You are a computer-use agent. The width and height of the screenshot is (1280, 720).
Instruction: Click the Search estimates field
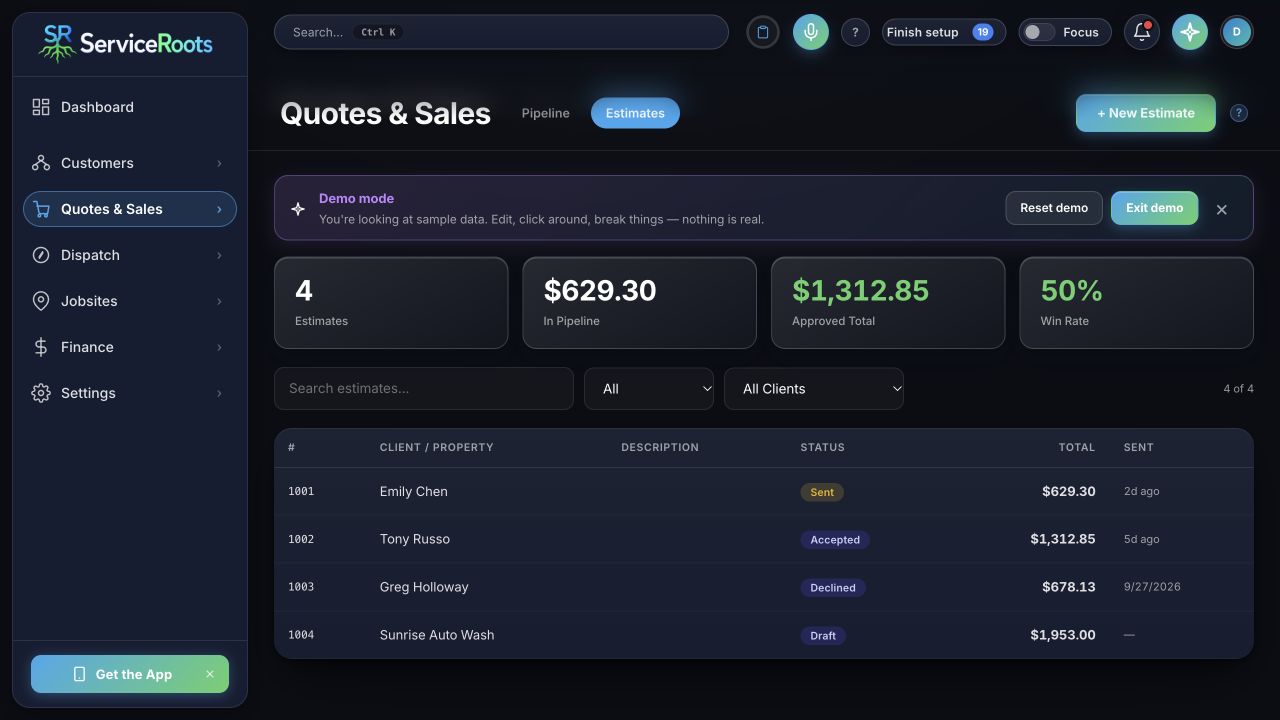coord(424,389)
